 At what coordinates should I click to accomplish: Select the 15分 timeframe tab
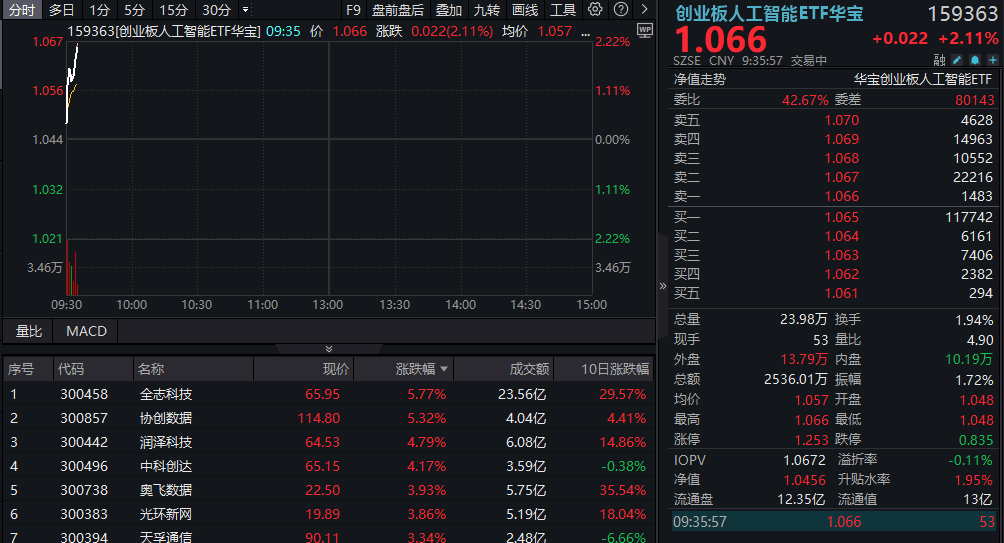click(x=173, y=10)
